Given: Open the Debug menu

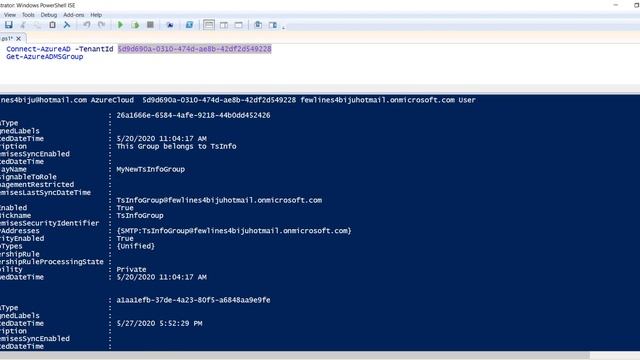Looking at the screenshot, I should coord(49,15).
